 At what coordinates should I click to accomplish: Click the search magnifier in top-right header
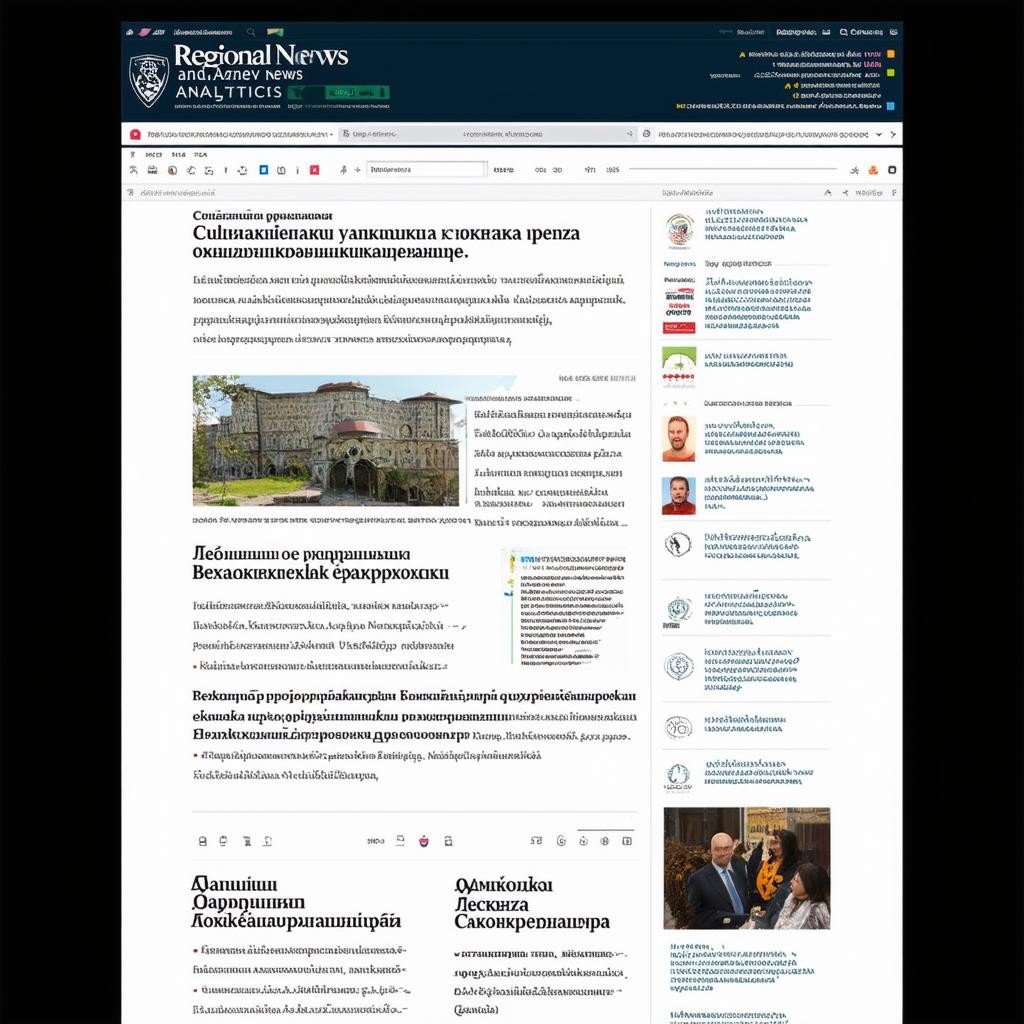(x=844, y=32)
